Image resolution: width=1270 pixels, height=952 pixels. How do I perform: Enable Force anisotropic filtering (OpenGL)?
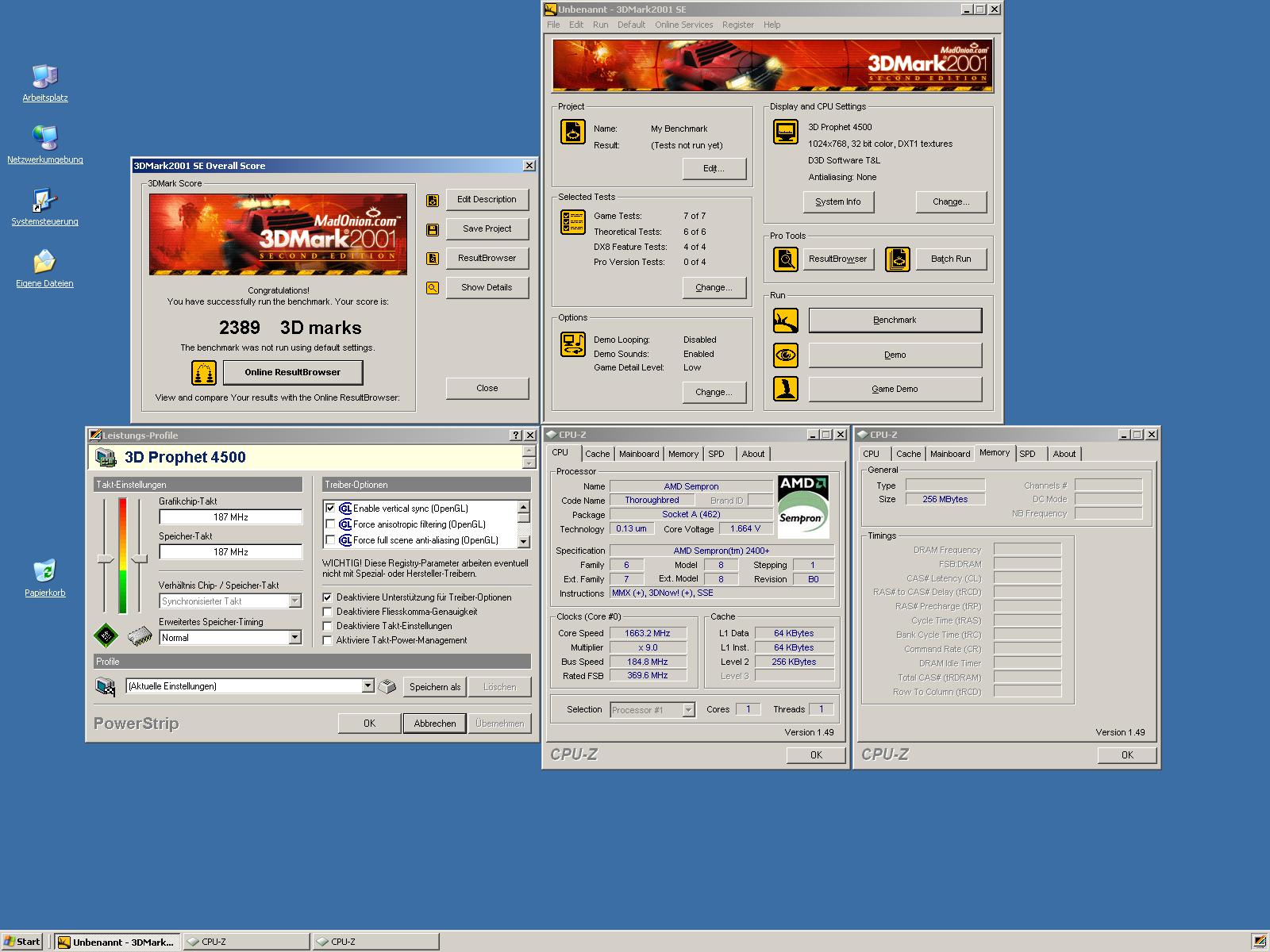(330, 524)
